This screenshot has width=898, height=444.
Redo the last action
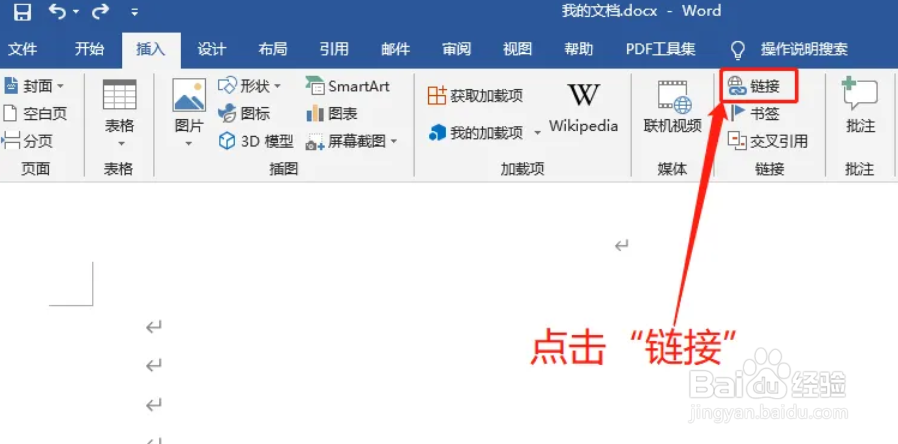pos(100,11)
